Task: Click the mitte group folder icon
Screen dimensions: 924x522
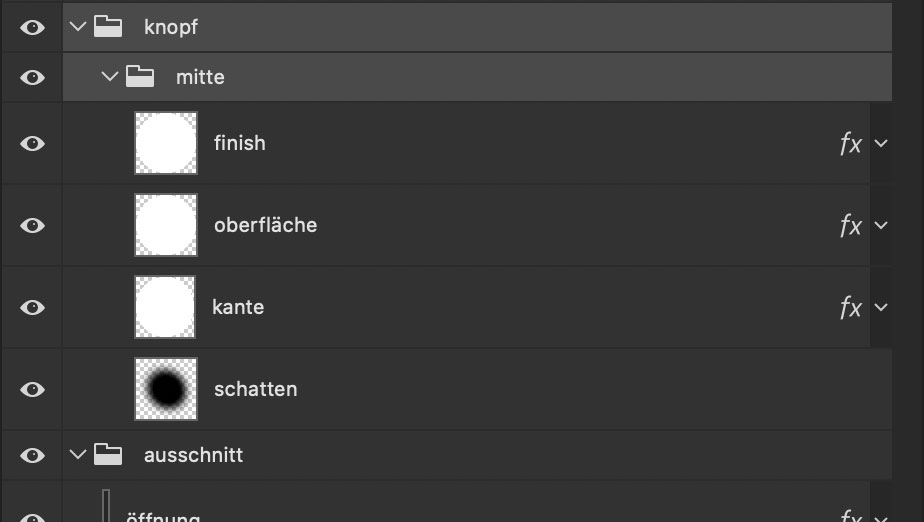Action: point(140,77)
